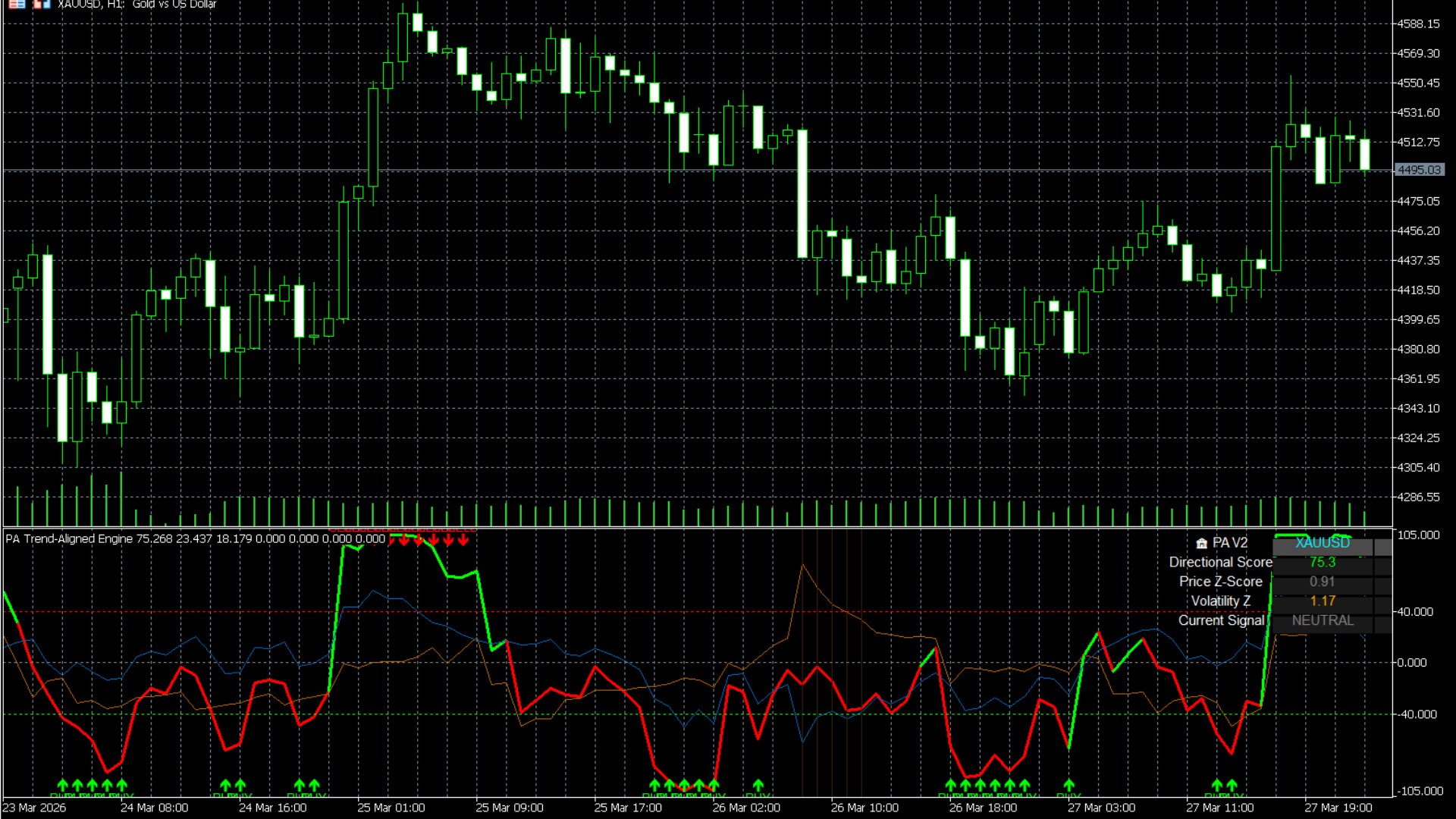Click the -40.000 level label on indicator scale

1417,714
